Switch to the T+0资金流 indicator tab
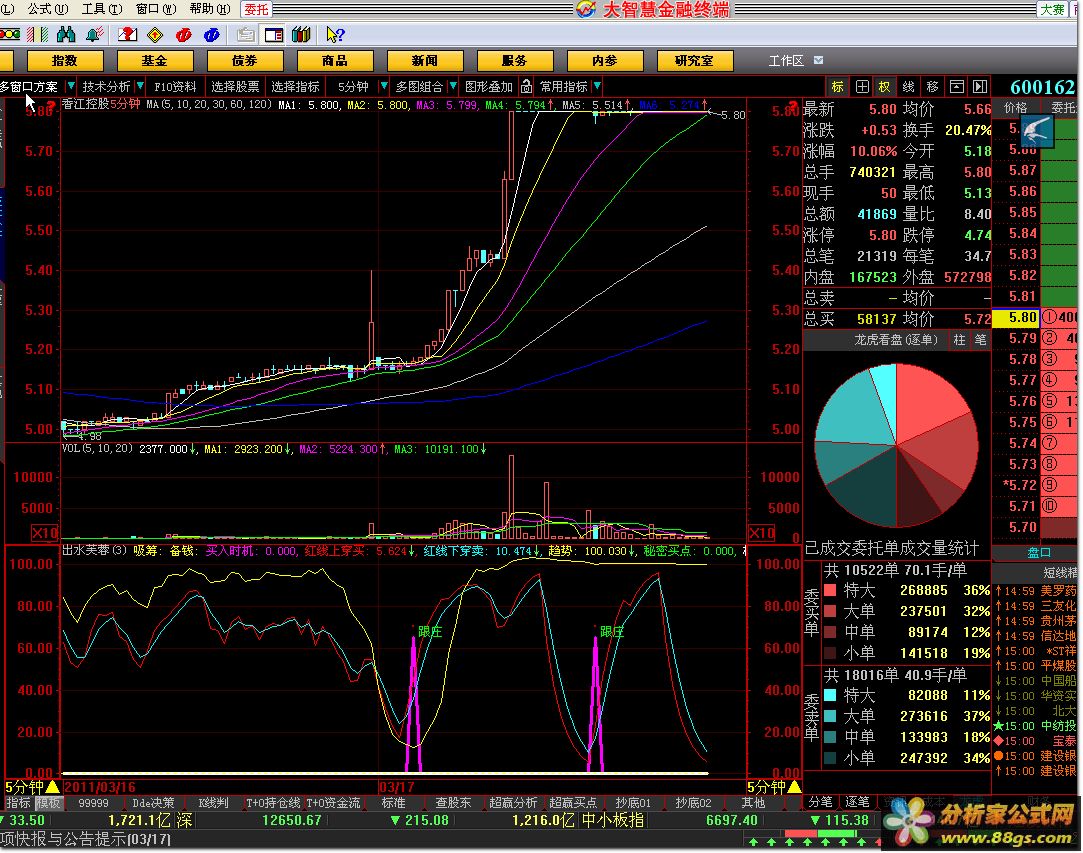 (x=333, y=803)
